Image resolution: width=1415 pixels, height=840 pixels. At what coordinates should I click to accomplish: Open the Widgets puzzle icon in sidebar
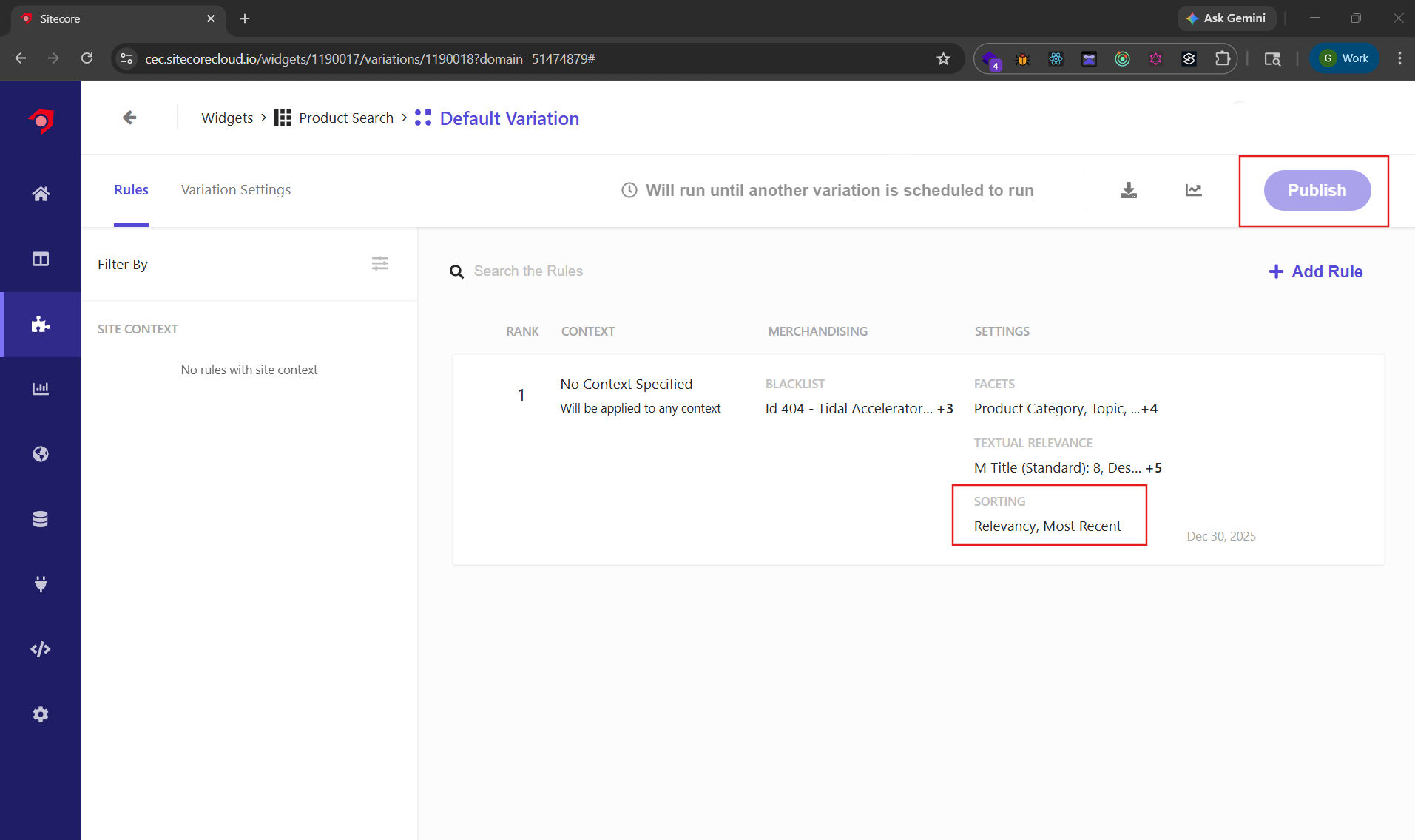[41, 324]
